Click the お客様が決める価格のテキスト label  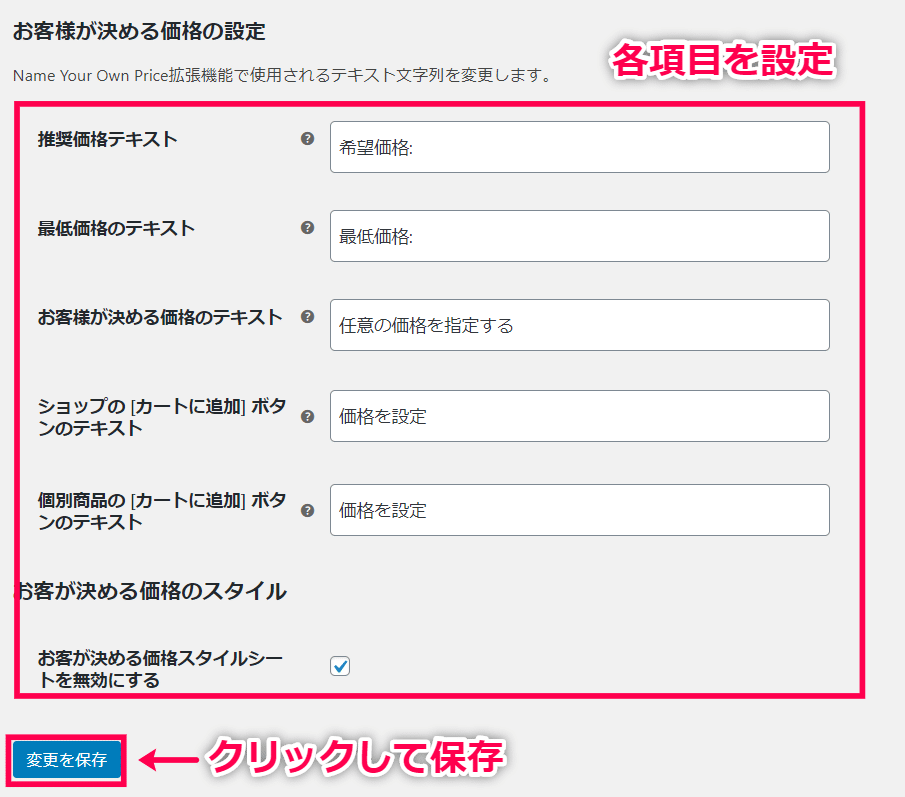(x=160, y=317)
